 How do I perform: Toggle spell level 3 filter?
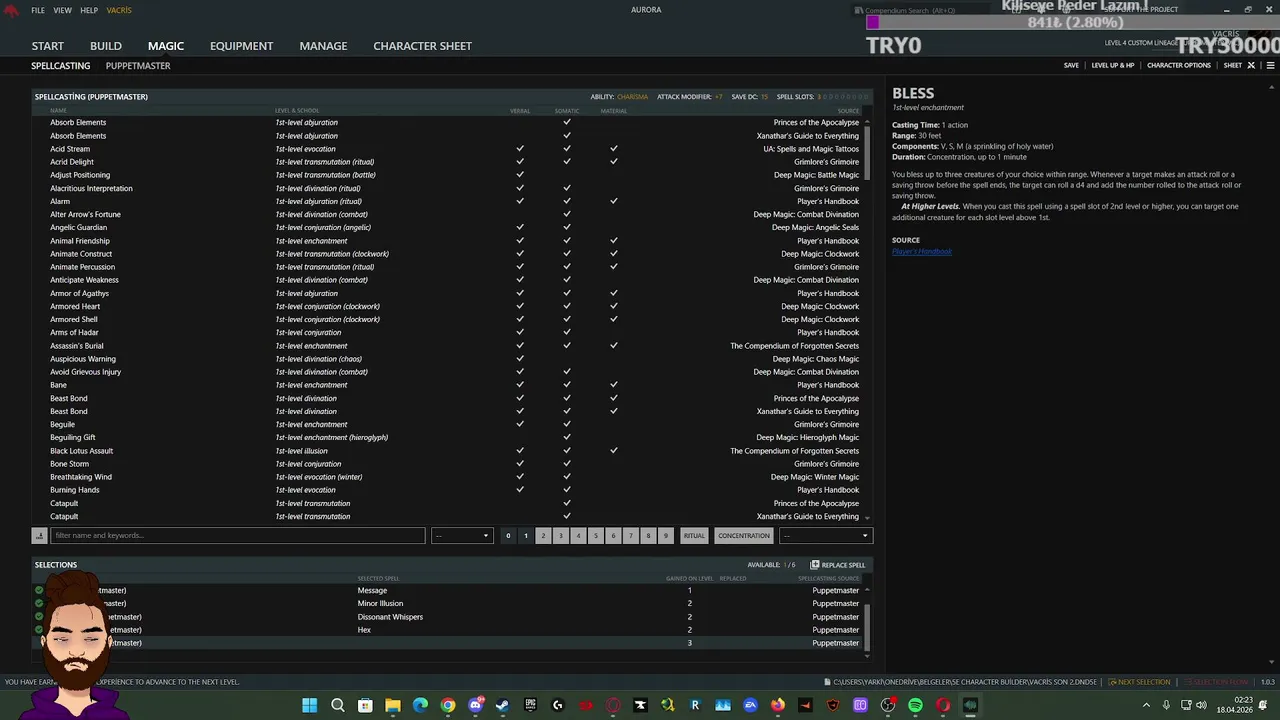[561, 536]
